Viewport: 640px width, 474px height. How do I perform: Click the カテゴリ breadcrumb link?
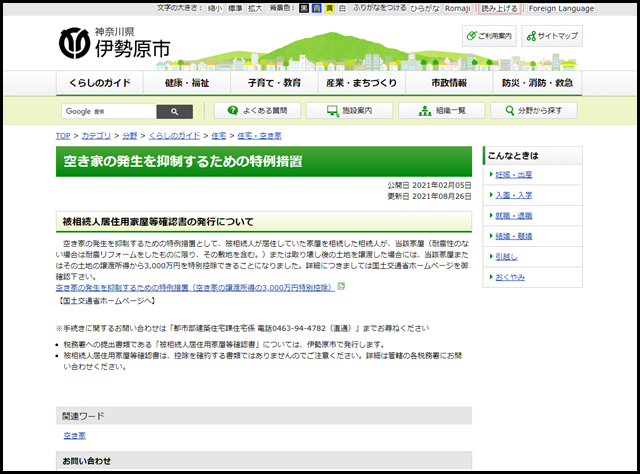coord(96,136)
